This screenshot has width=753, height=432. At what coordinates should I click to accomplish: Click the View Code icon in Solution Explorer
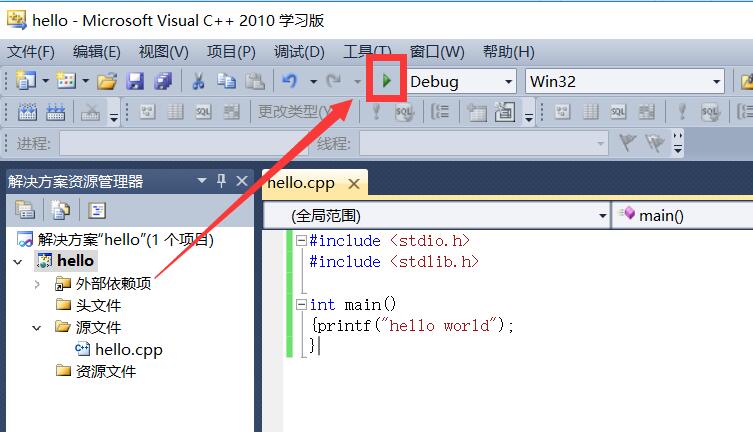(x=97, y=210)
